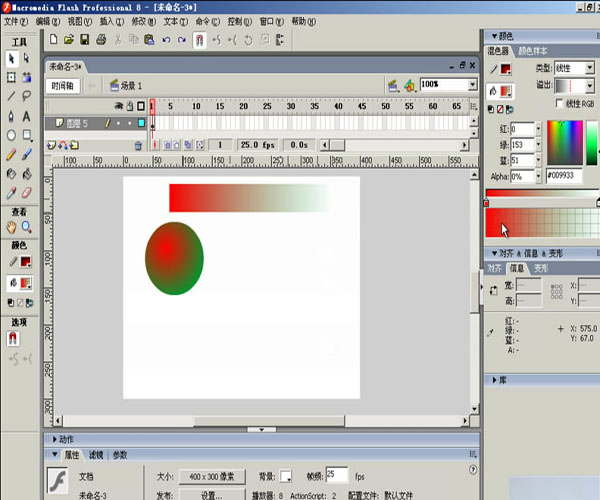Select the Text tool in the toolbox
Viewport: 600px width, 500px height.
coord(27,115)
